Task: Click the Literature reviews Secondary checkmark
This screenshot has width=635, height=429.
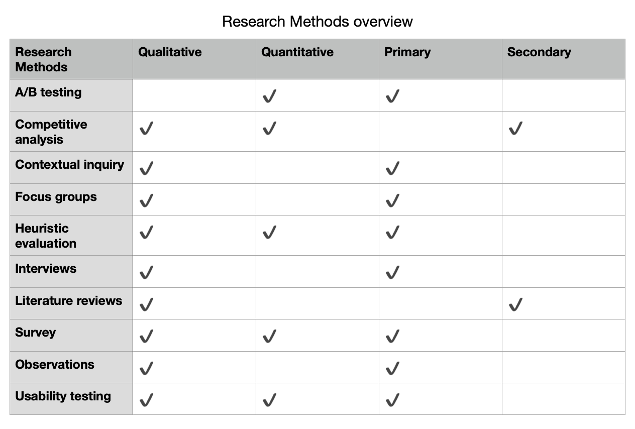Action: [516, 304]
